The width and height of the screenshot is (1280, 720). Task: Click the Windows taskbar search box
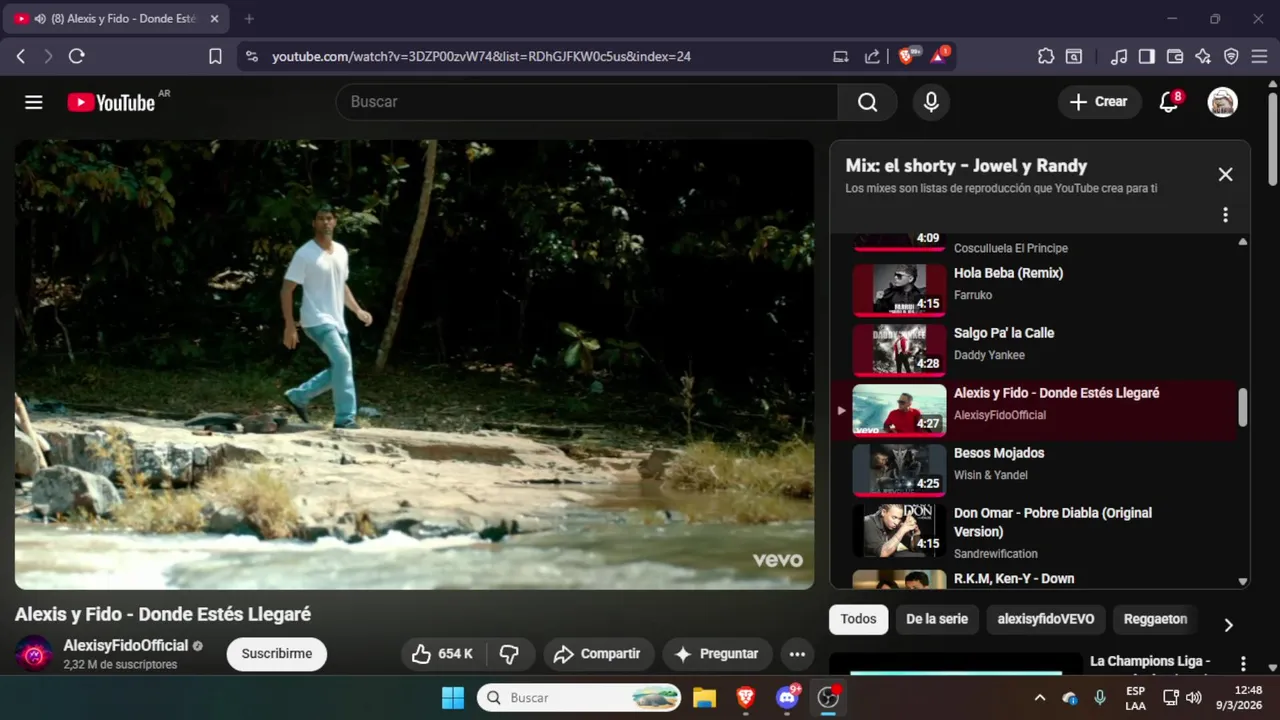(580, 697)
